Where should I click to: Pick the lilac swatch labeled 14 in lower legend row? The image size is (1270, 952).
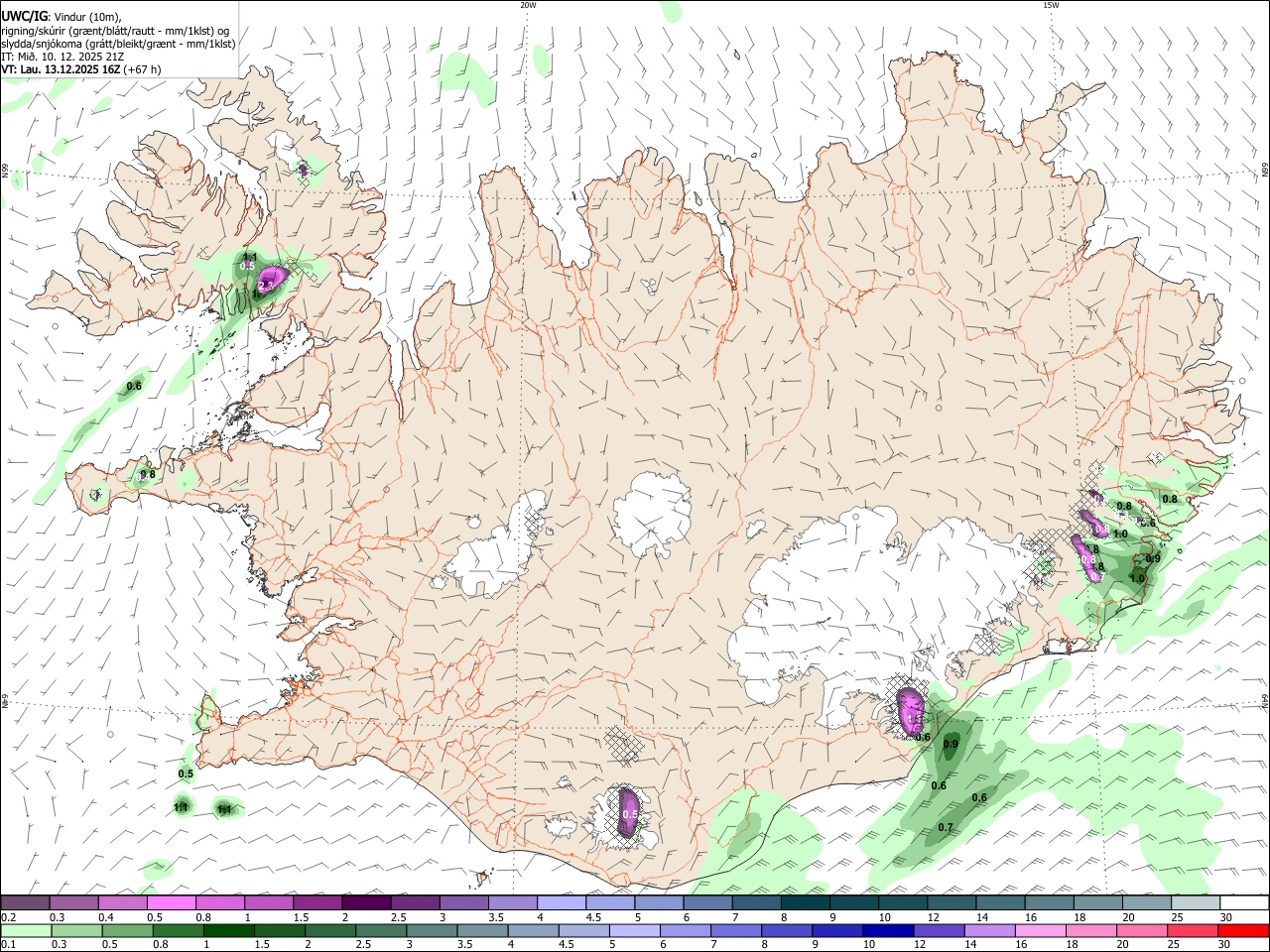click(987, 930)
